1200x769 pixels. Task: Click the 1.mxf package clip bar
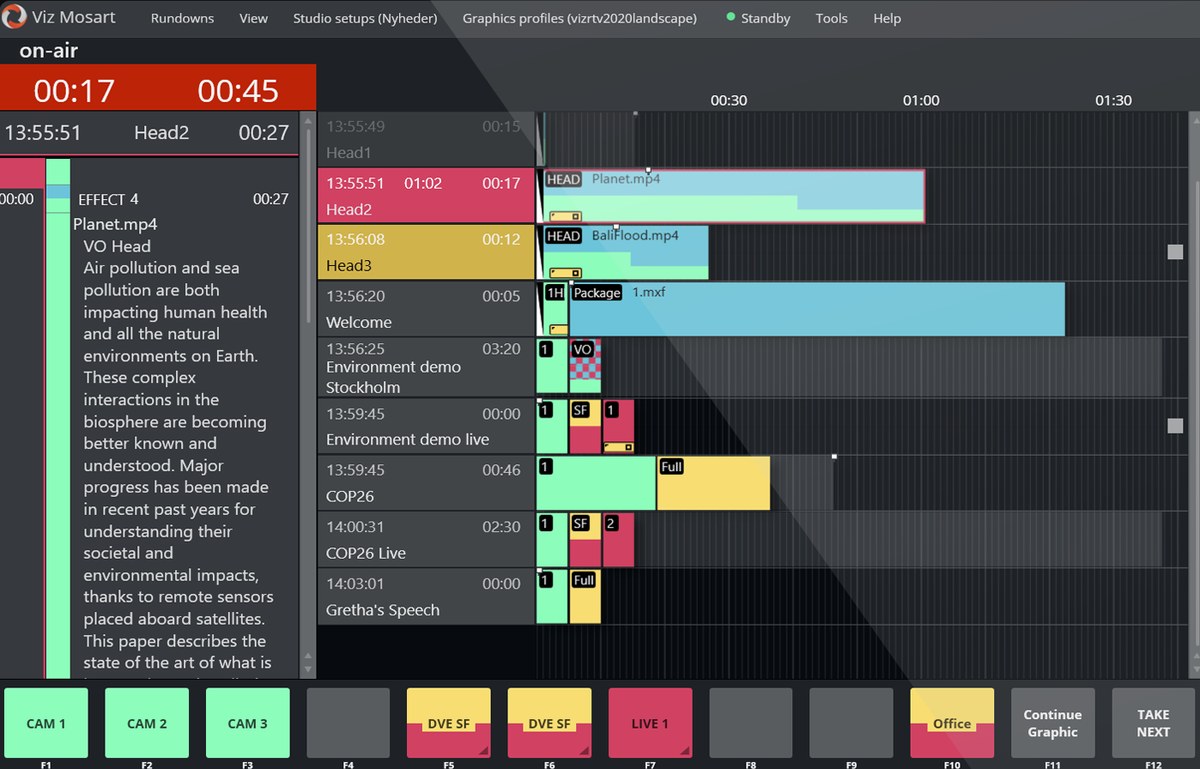tap(817, 309)
